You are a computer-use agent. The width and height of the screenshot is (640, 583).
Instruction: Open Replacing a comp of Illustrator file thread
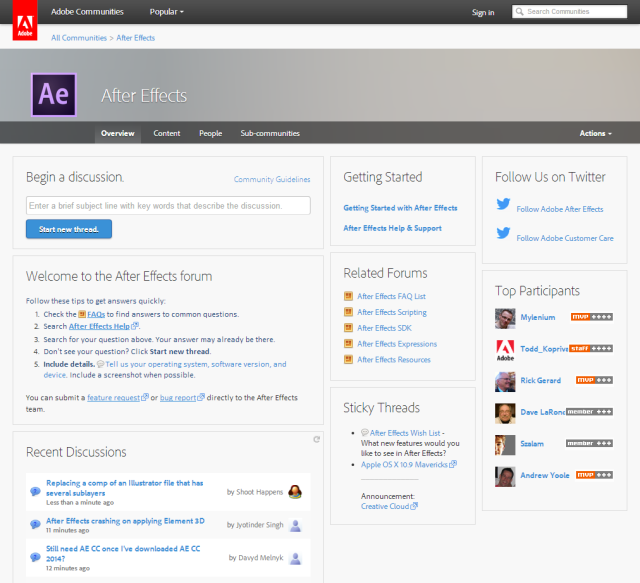[124, 488]
